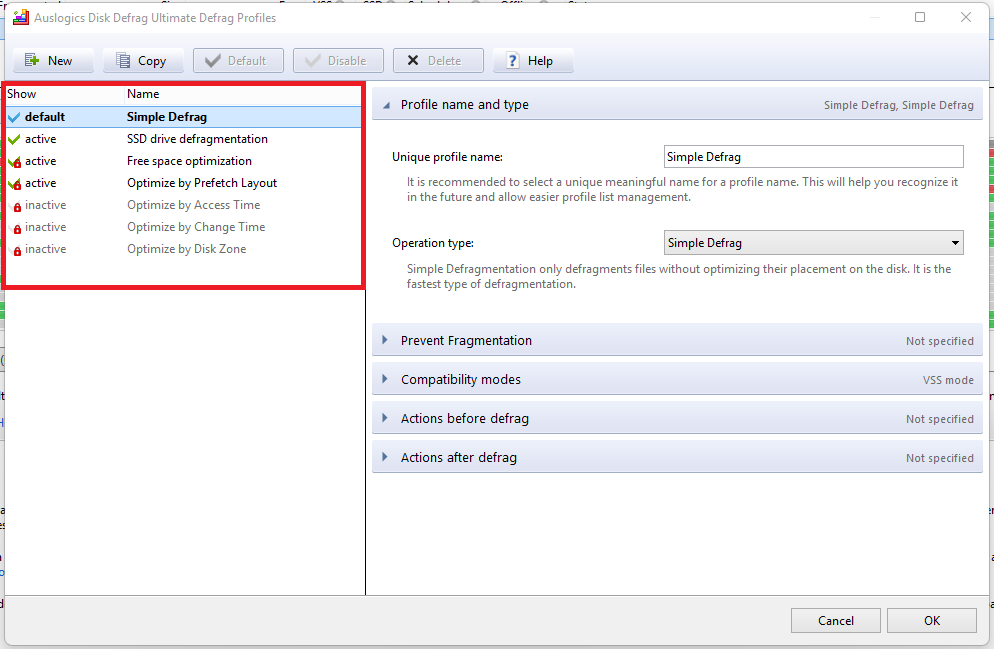Click the Unique profile name field
The image size is (994, 649).
(x=813, y=157)
